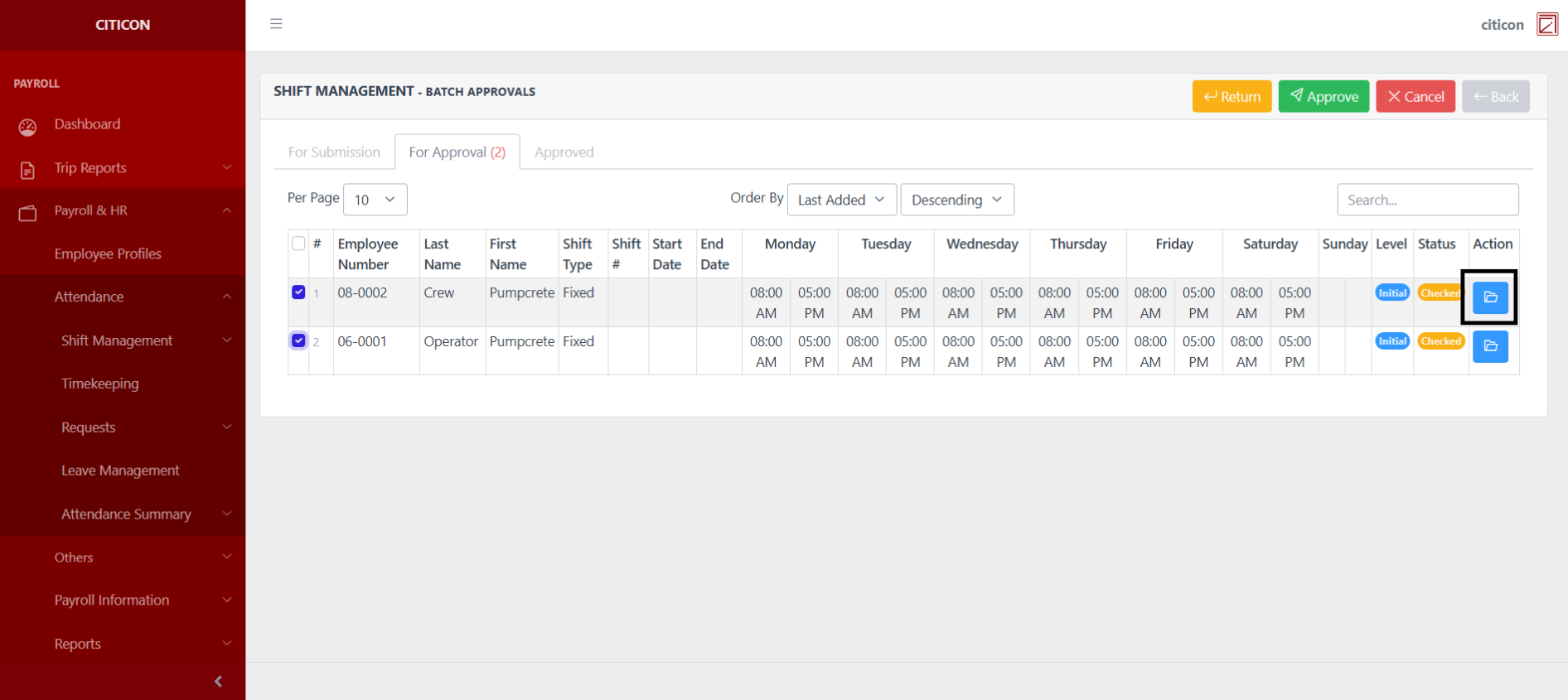
Task: Open the Per Page dropdown
Action: pyautogui.click(x=375, y=200)
